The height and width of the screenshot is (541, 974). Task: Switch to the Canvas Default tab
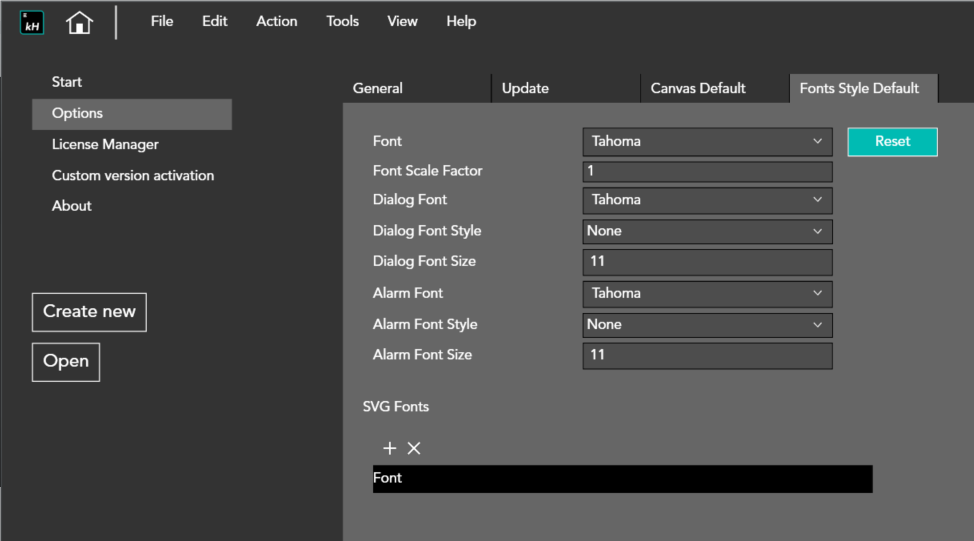click(x=698, y=88)
